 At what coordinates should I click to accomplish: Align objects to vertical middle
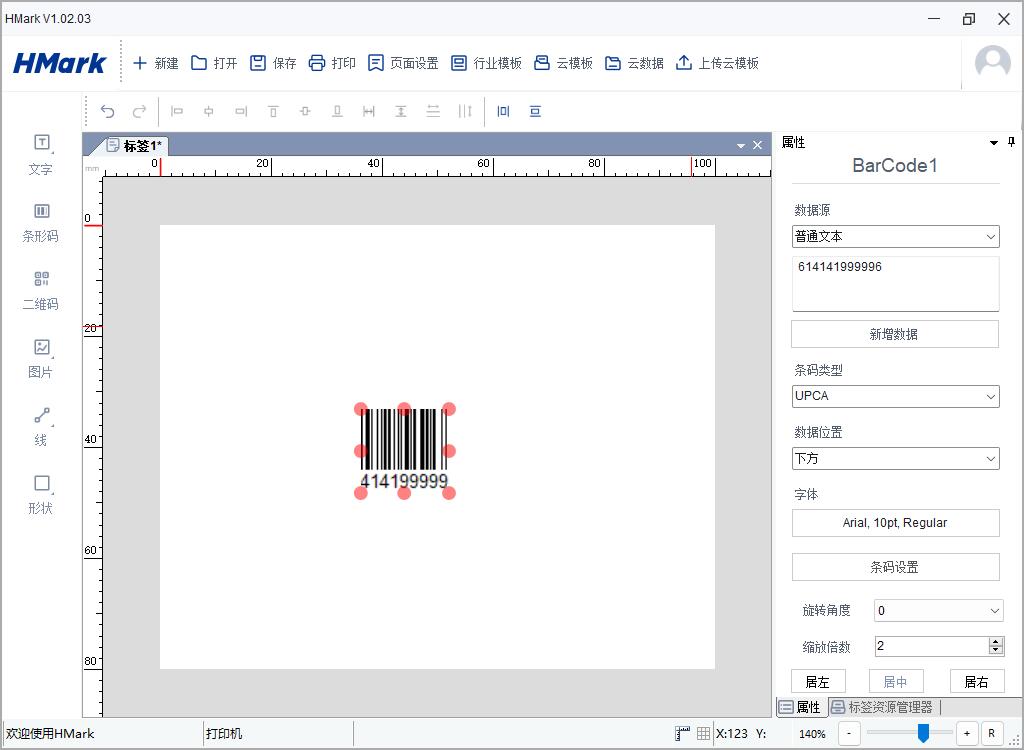click(x=305, y=111)
